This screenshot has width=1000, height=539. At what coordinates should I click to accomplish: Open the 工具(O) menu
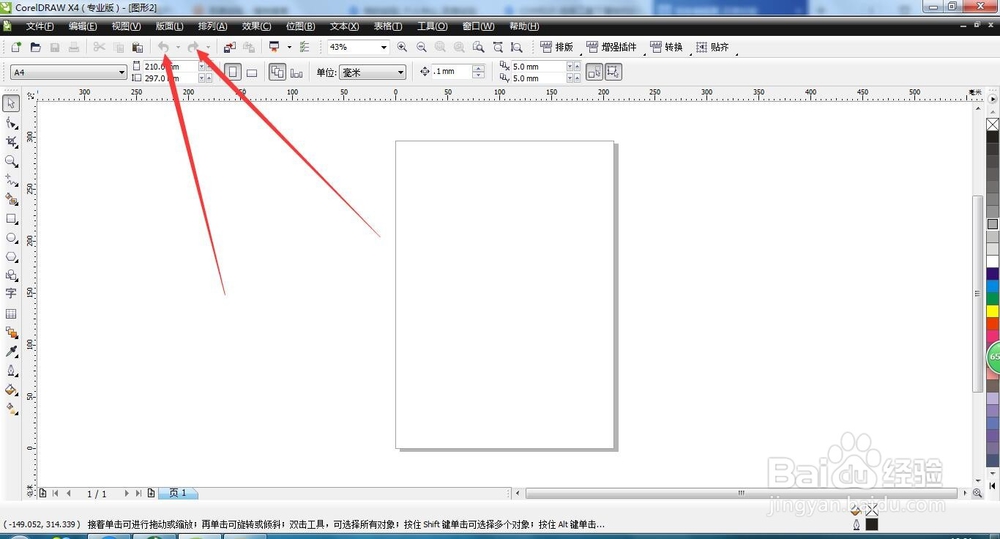[x=432, y=26]
